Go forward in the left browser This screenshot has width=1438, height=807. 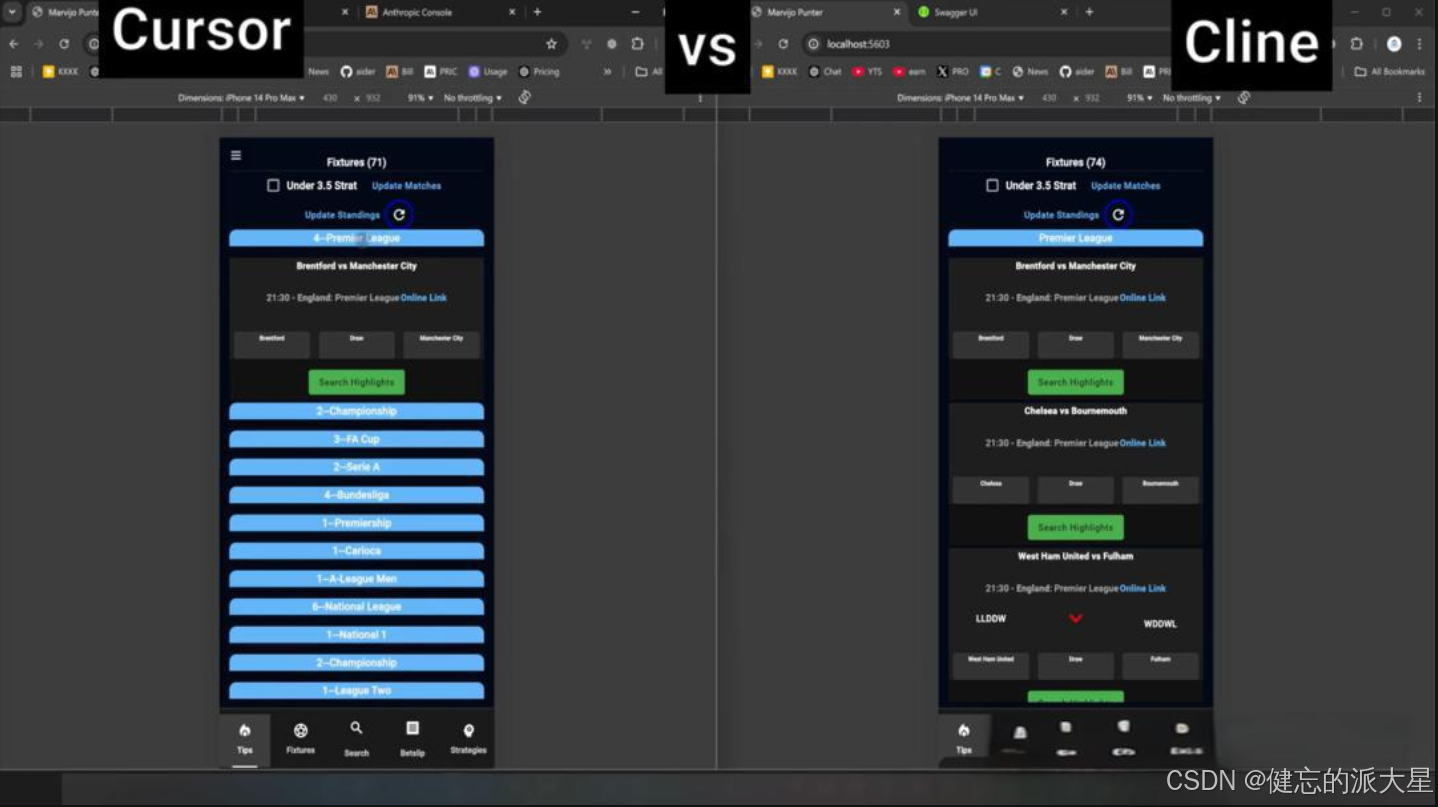coord(38,44)
